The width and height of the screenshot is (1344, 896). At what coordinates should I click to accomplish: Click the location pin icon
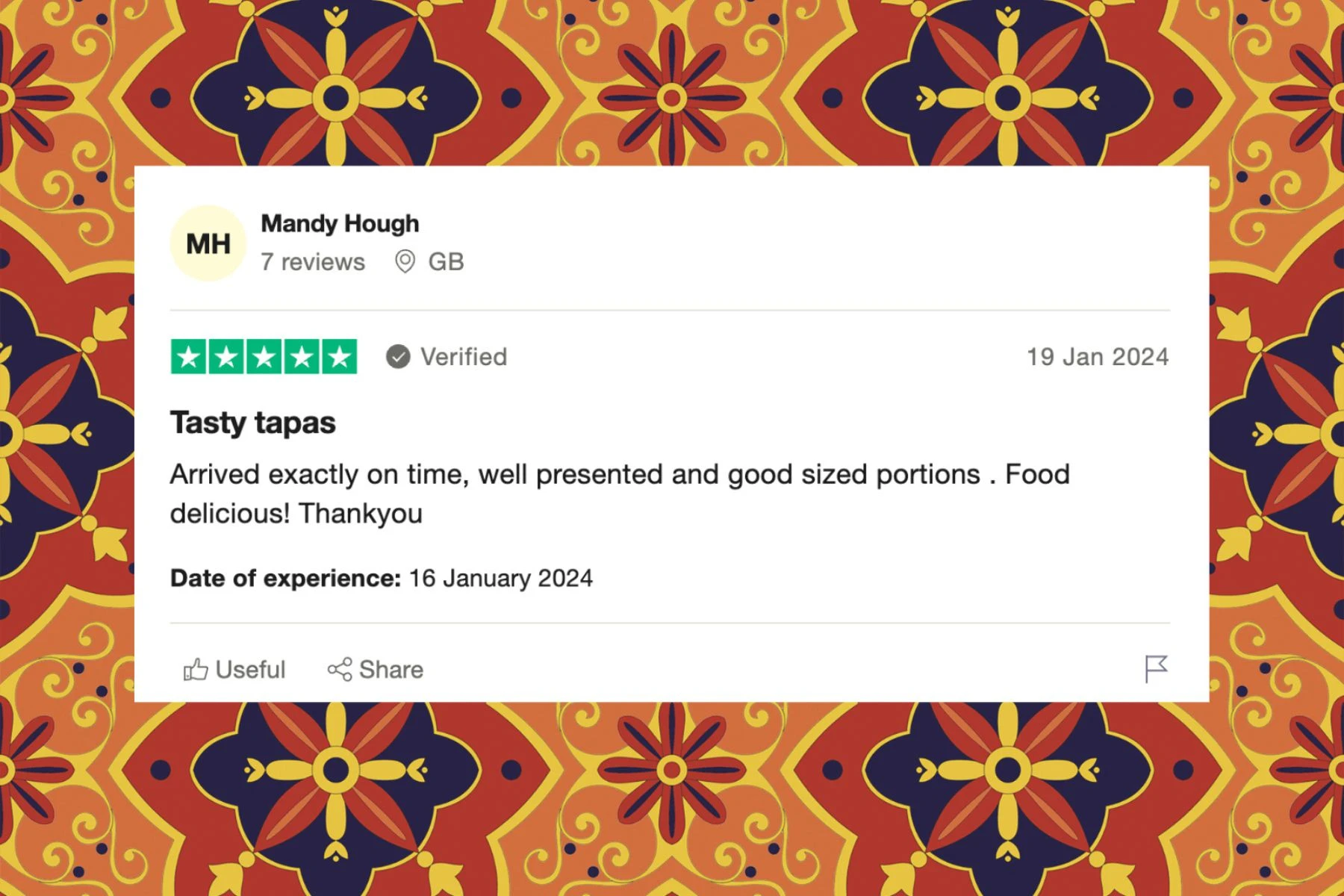405,262
